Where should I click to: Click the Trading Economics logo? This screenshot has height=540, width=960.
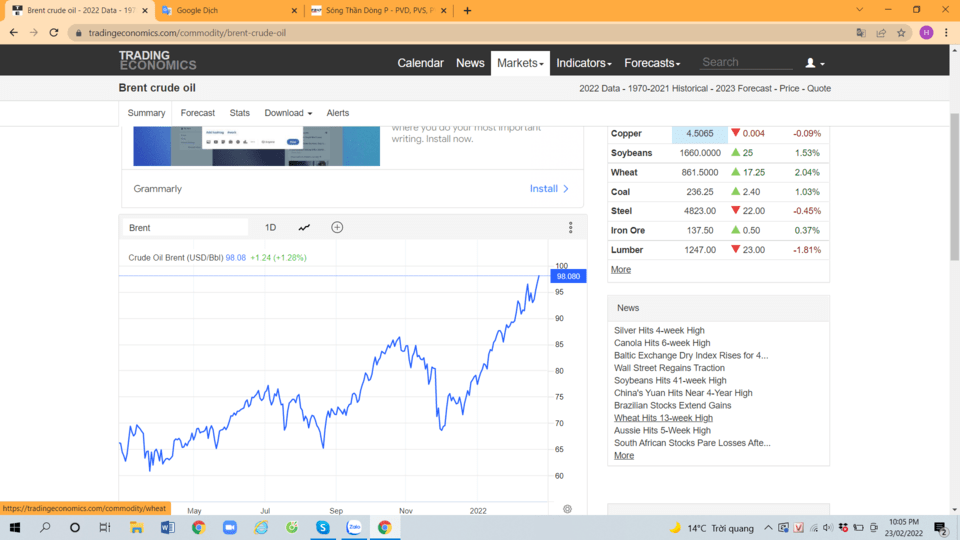(157, 60)
